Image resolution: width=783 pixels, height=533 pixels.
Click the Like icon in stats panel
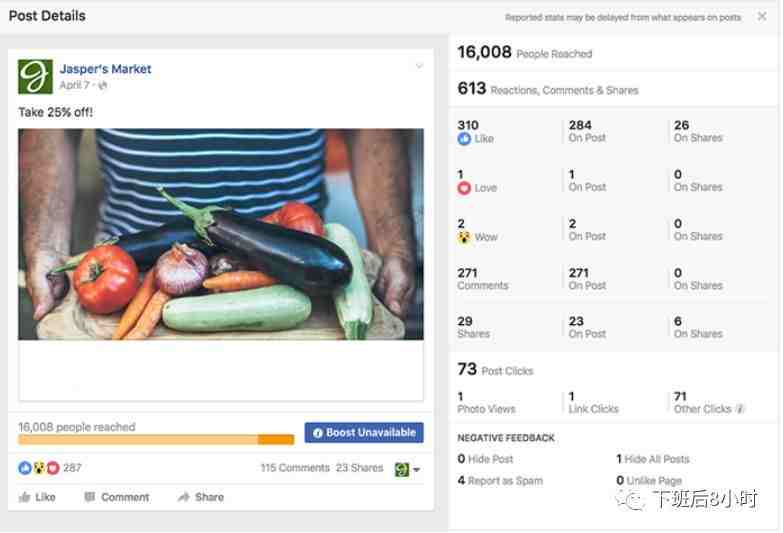464,138
